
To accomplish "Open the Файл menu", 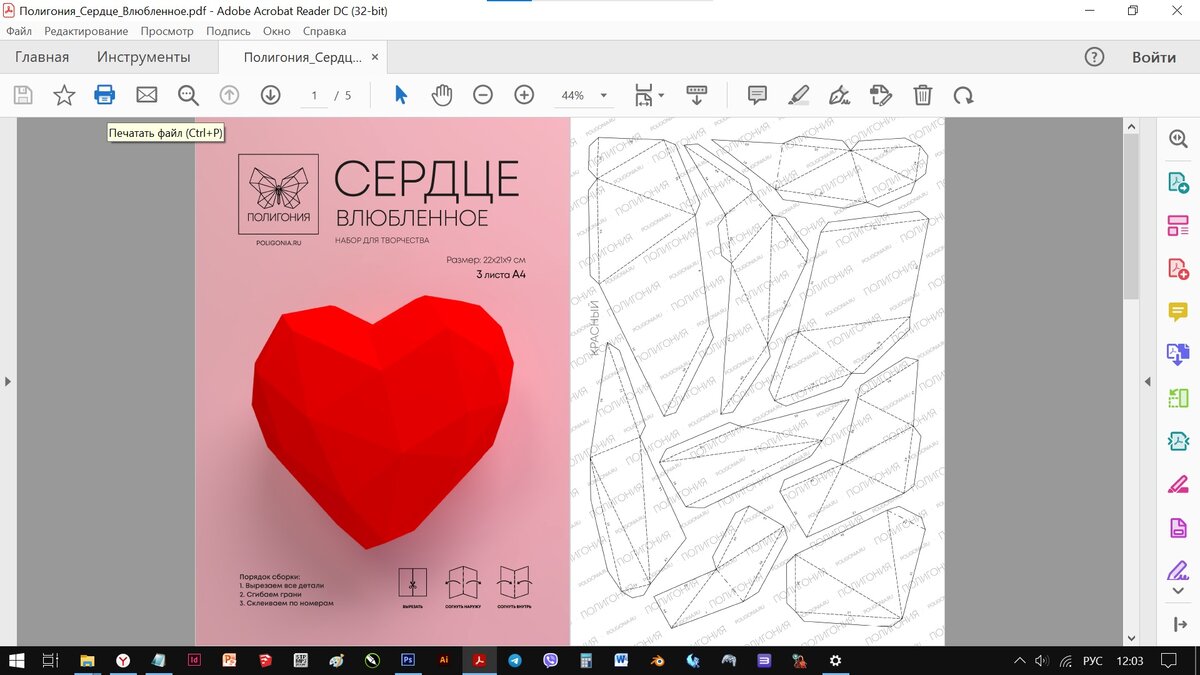I will (18, 31).
